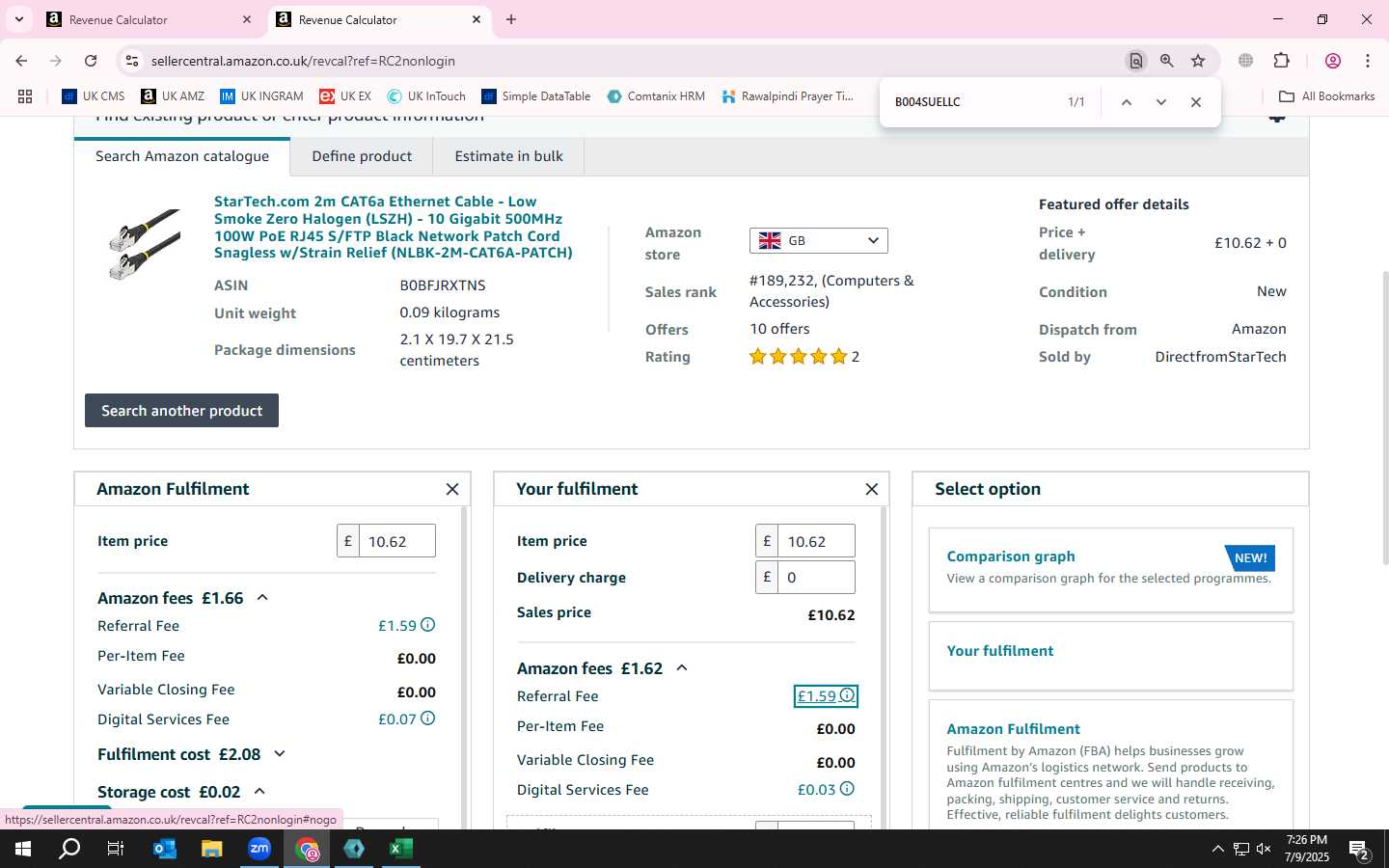Click the ethernet cable product thumbnail
This screenshot has height=868, width=1389.
pyautogui.click(x=145, y=245)
